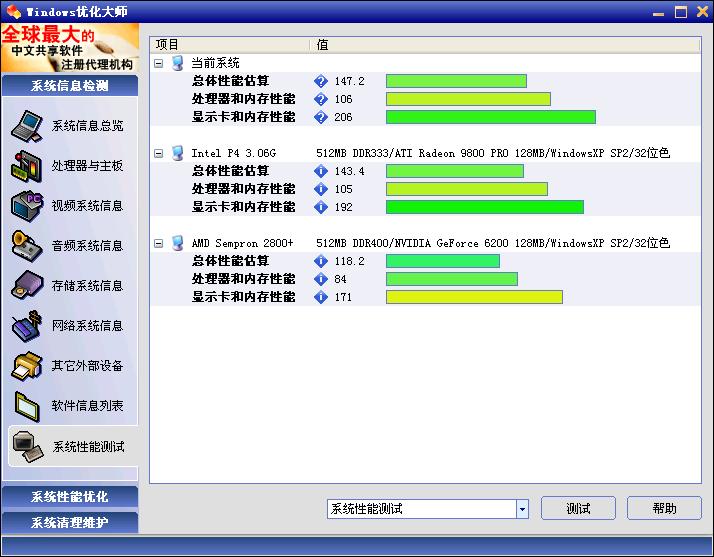
Task: Open 系统信息总览 laptop icon
Action: point(27,126)
